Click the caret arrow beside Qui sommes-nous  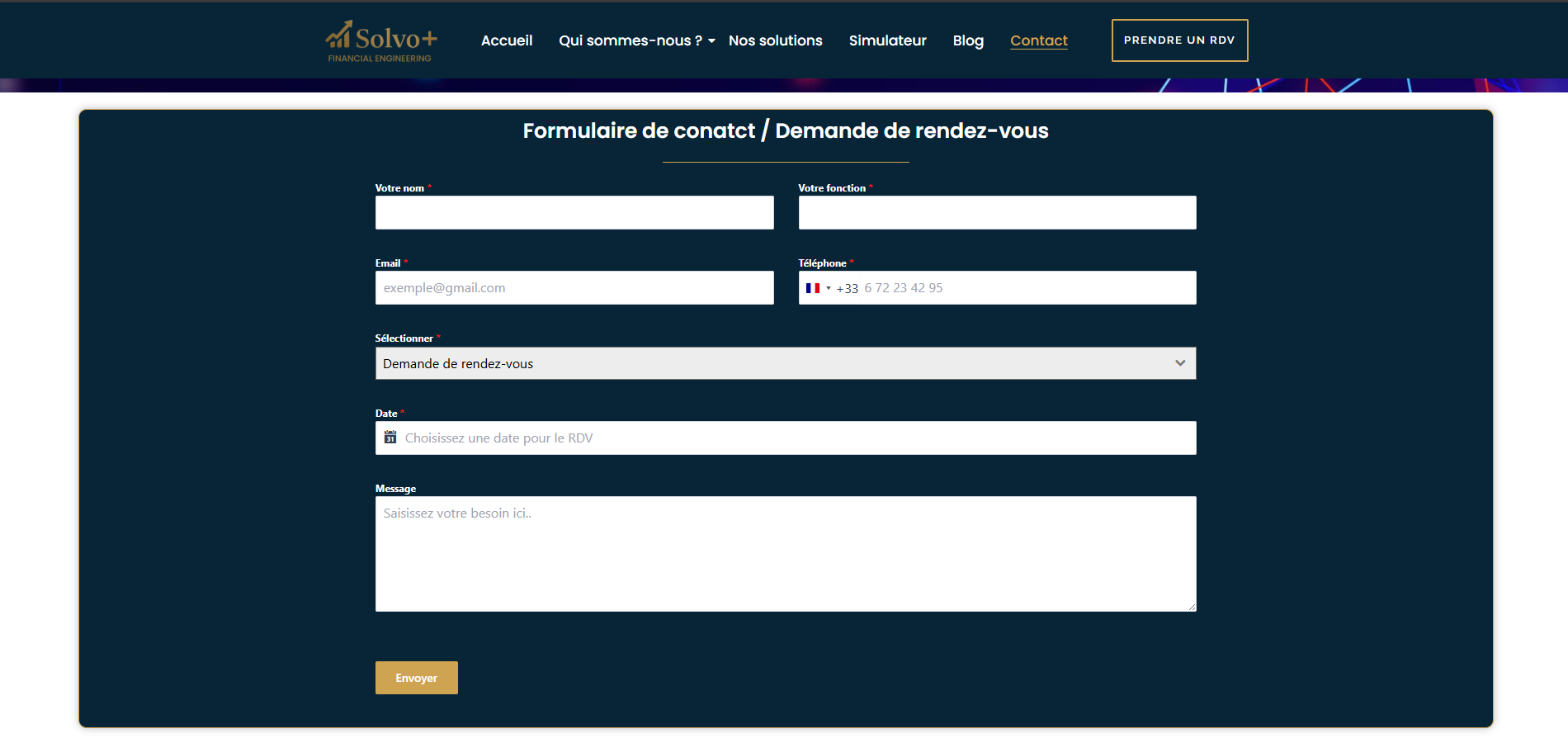point(711,41)
